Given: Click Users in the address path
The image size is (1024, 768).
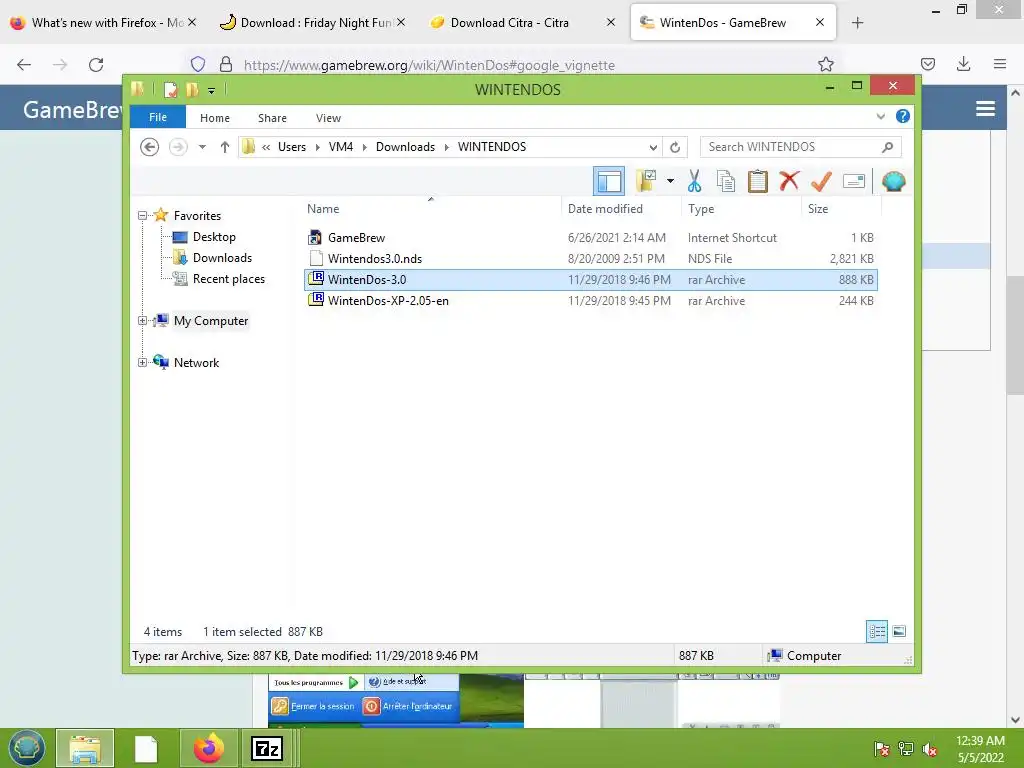Looking at the screenshot, I should pyautogui.click(x=292, y=147).
